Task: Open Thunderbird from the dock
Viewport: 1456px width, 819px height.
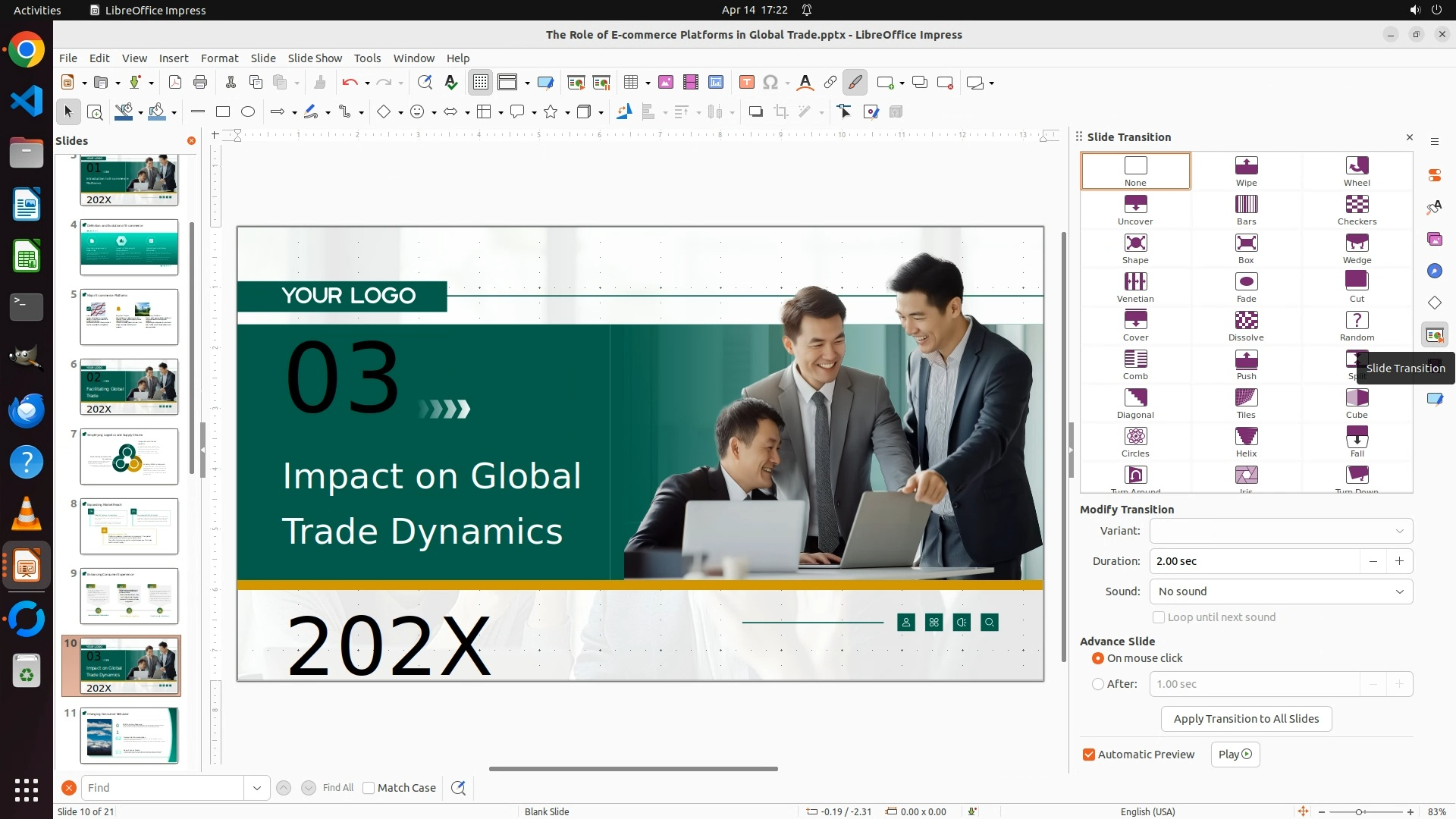Action: (27, 410)
